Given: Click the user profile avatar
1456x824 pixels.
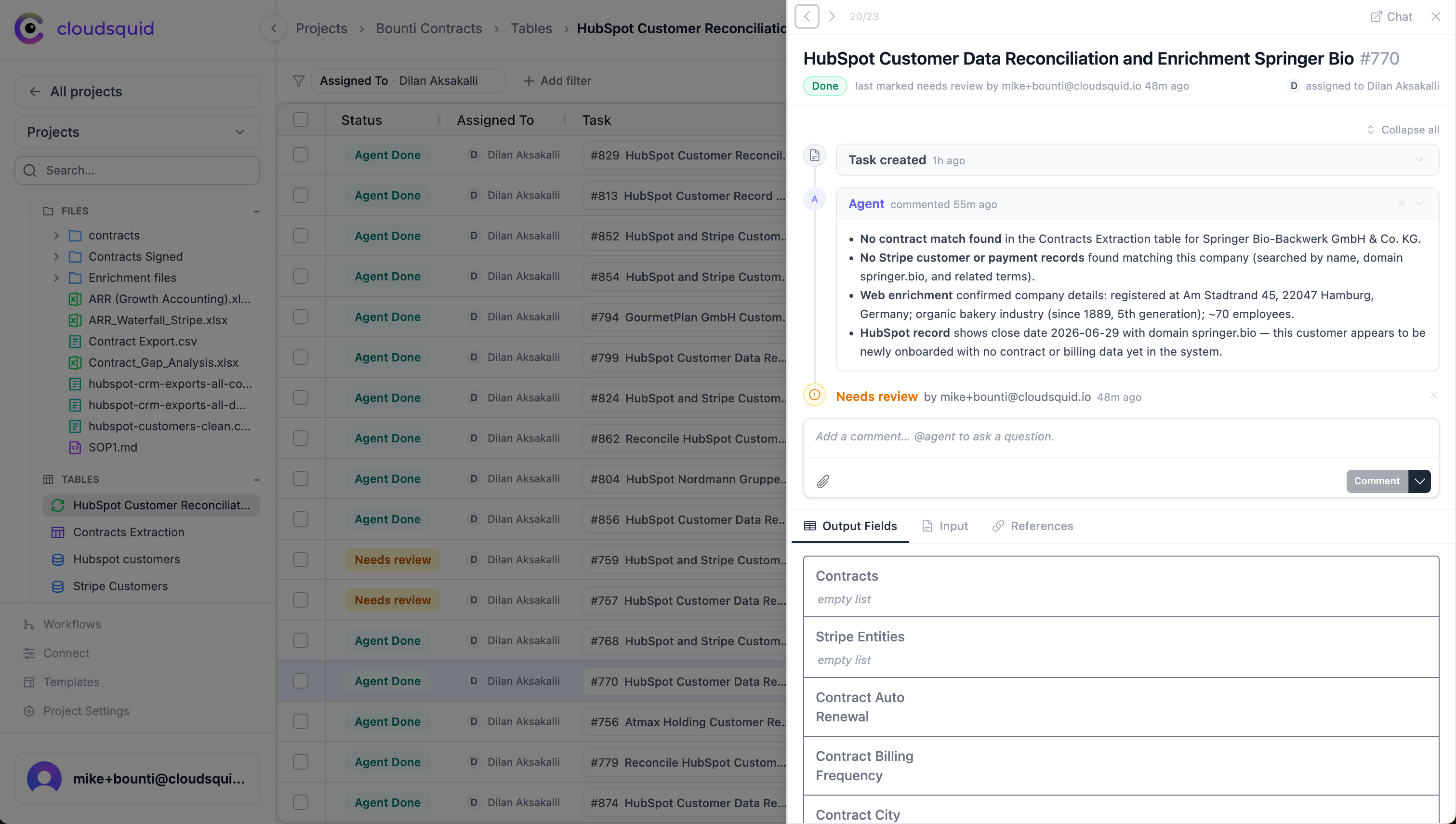Looking at the screenshot, I should coord(44,779).
